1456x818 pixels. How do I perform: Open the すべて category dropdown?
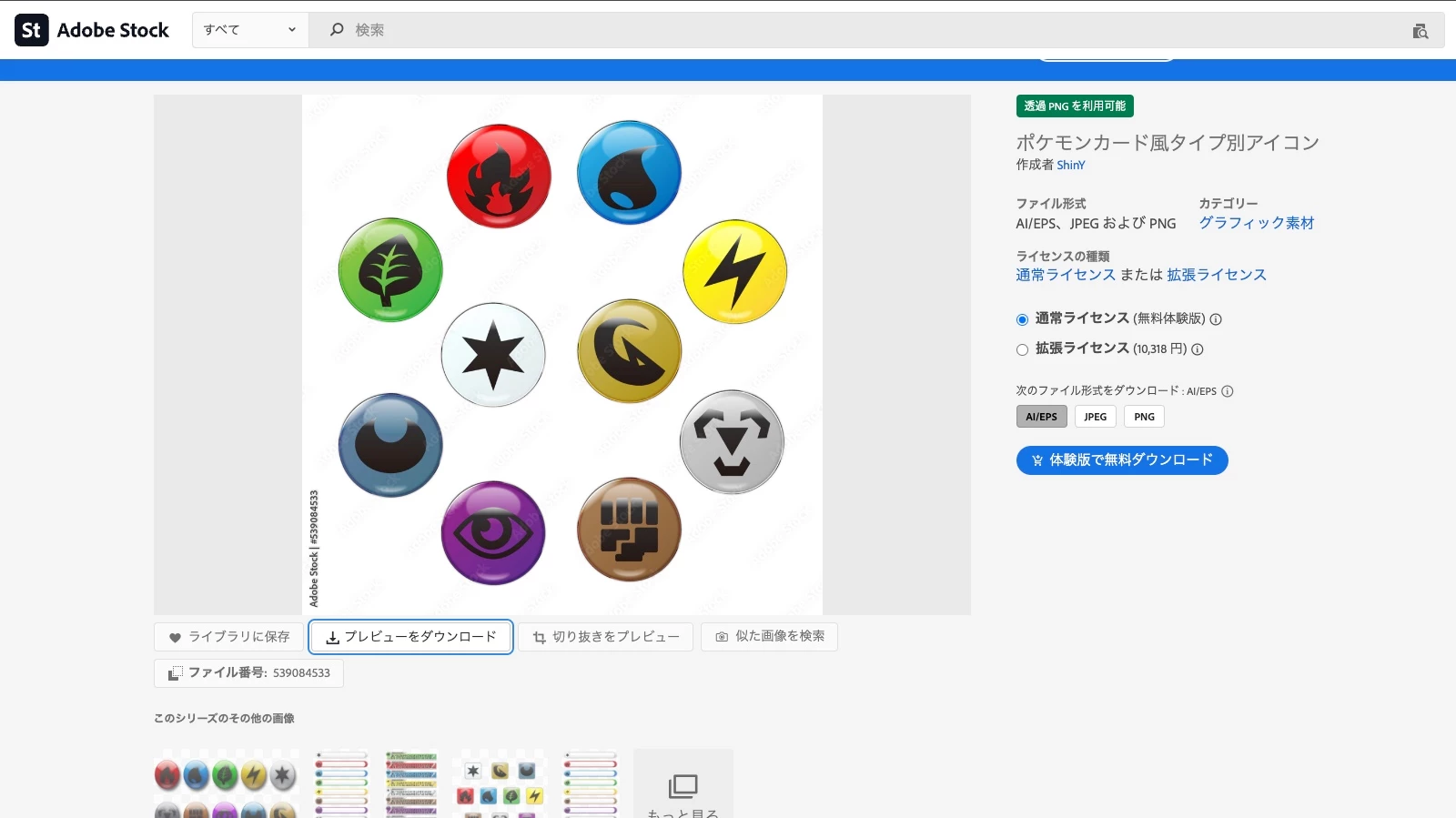250,30
